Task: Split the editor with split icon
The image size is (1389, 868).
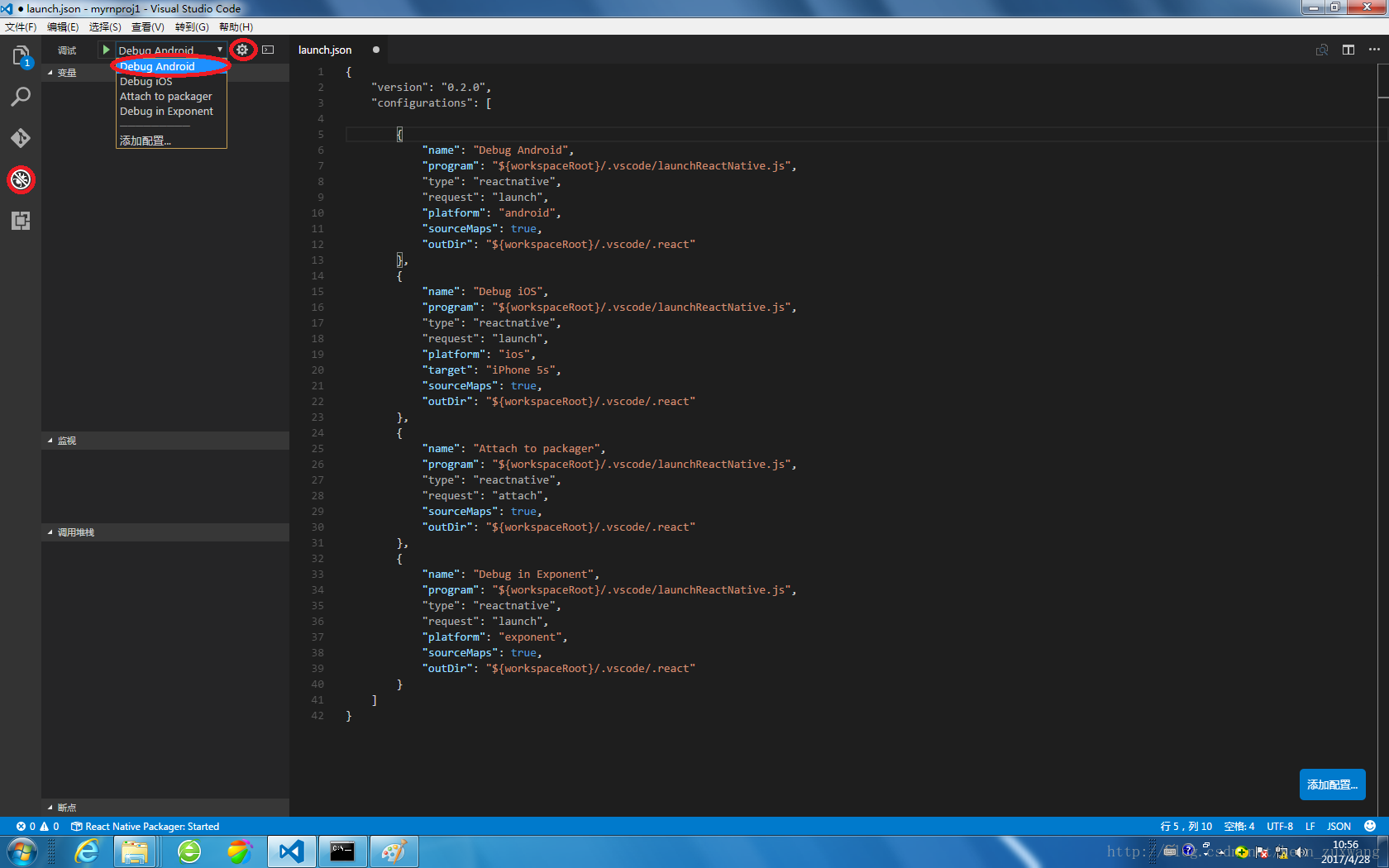Action: (1348, 50)
